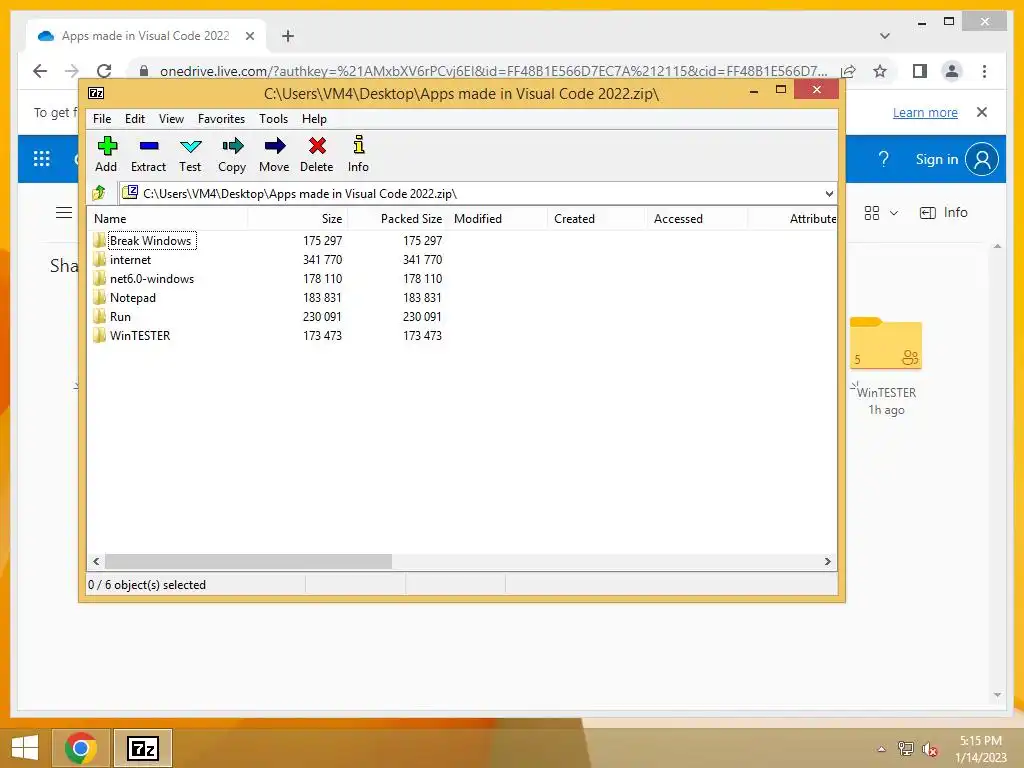
Task: Reload the OneDrive page in Chrome
Action: point(104,71)
